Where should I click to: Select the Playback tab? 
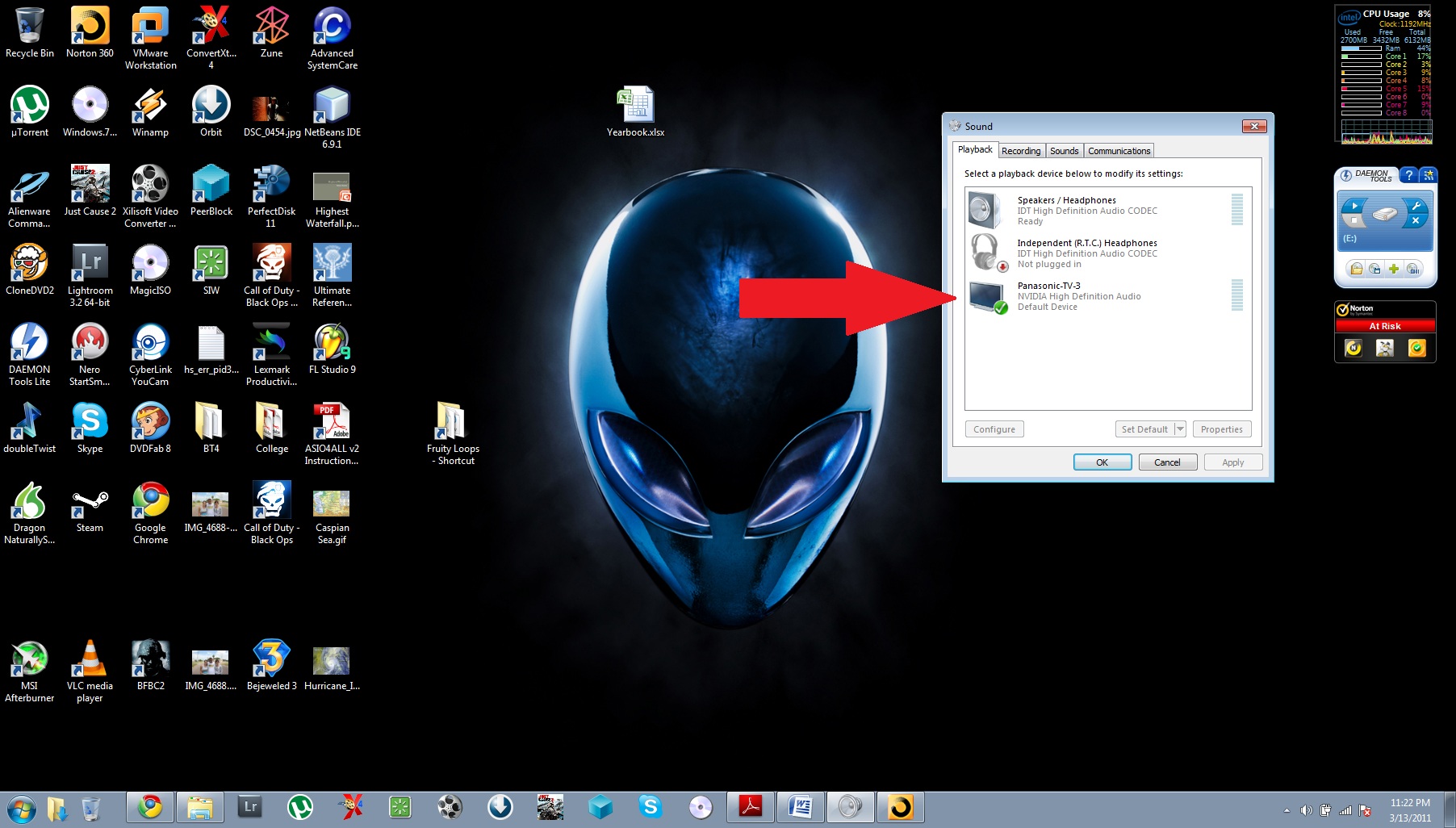tap(975, 149)
